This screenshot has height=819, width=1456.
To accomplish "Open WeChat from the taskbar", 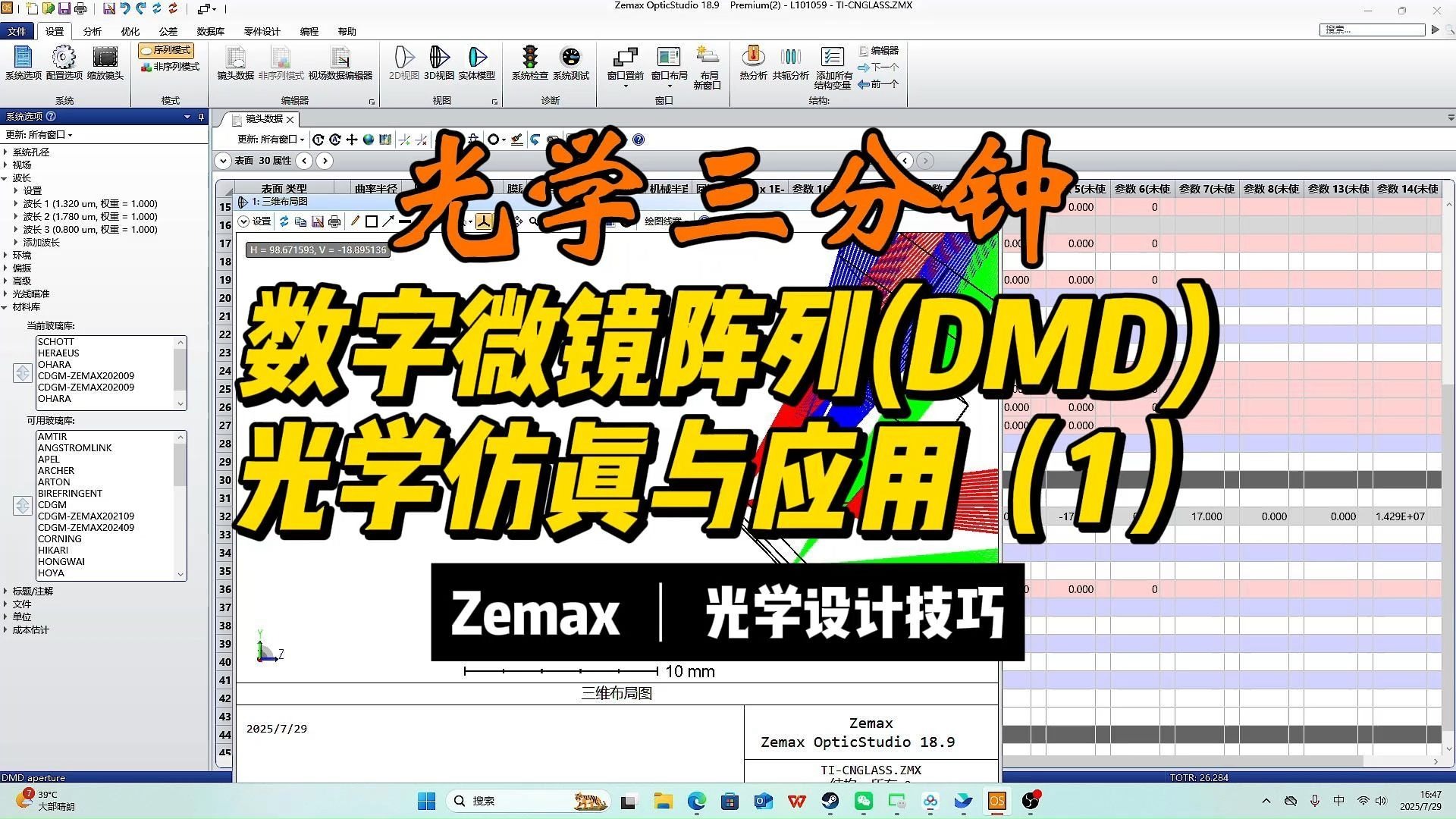I will point(863,801).
